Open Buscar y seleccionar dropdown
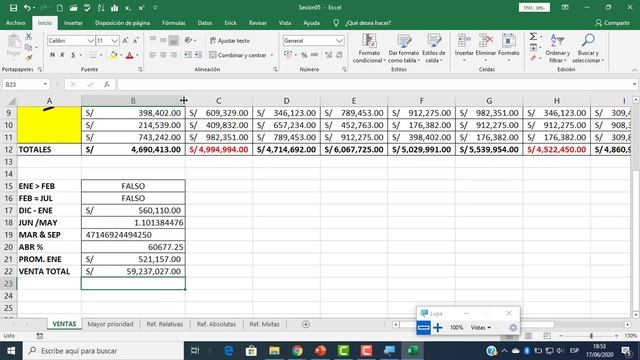Image resolution: width=640 pixels, height=360 pixels. tap(588, 49)
